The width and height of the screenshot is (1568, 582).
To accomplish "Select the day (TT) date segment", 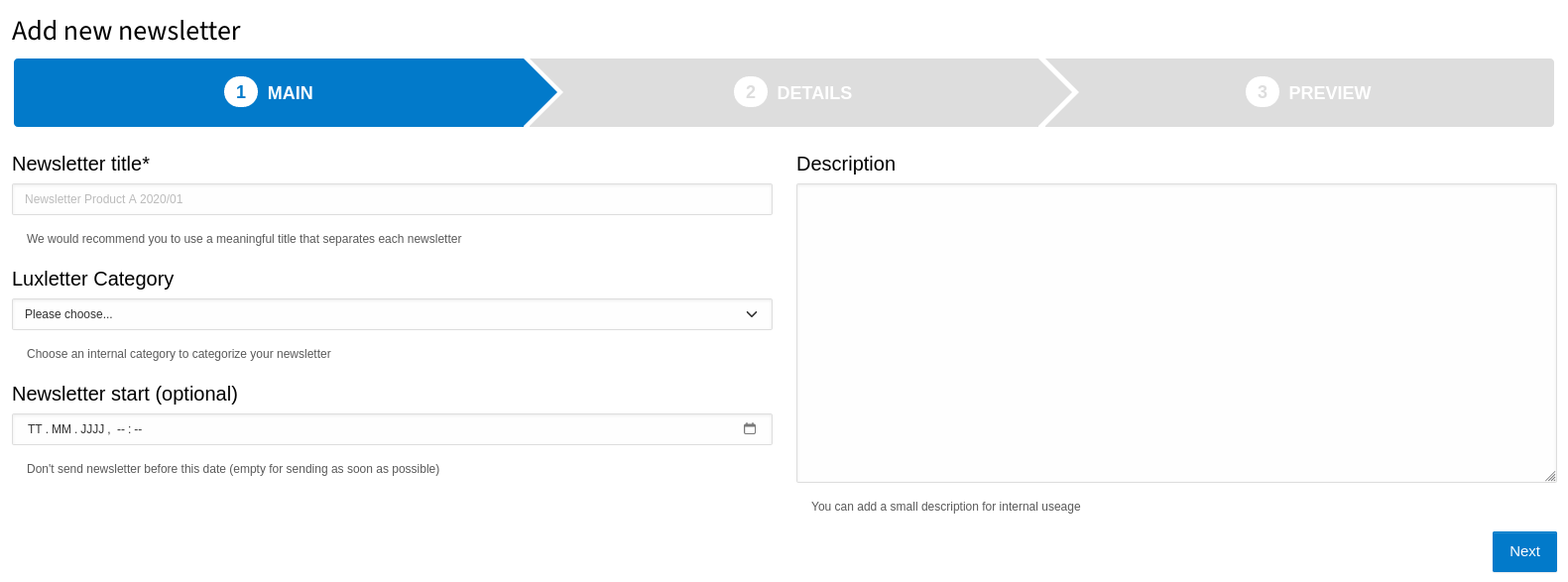I will click(35, 429).
